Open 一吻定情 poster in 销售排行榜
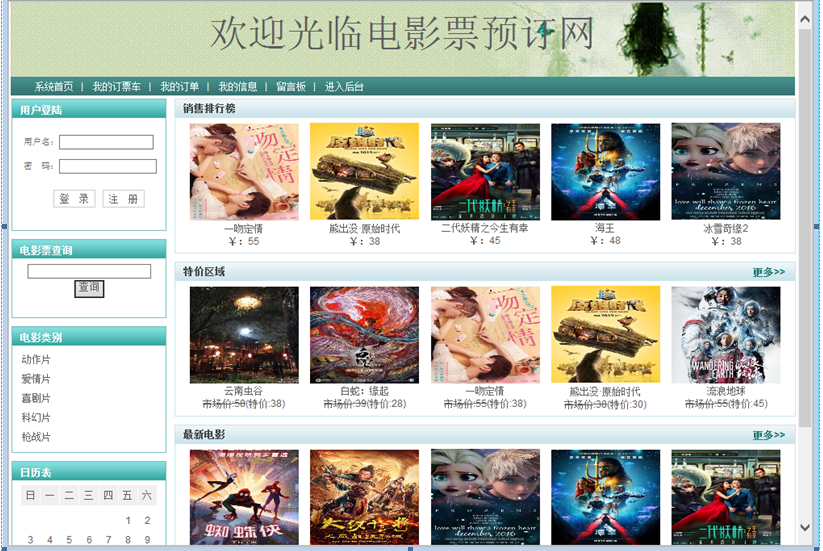 (x=244, y=172)
